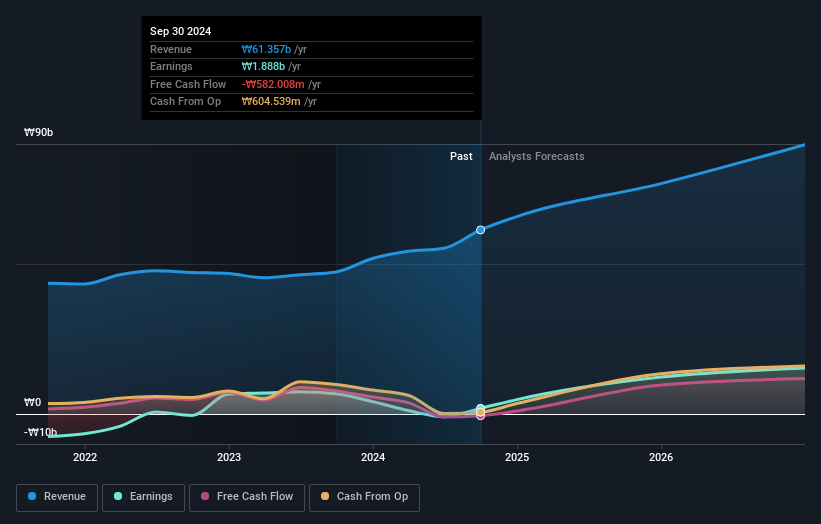Click the 2024 x-axis label
The image size is (821, 524).
[x=373, y=457]
